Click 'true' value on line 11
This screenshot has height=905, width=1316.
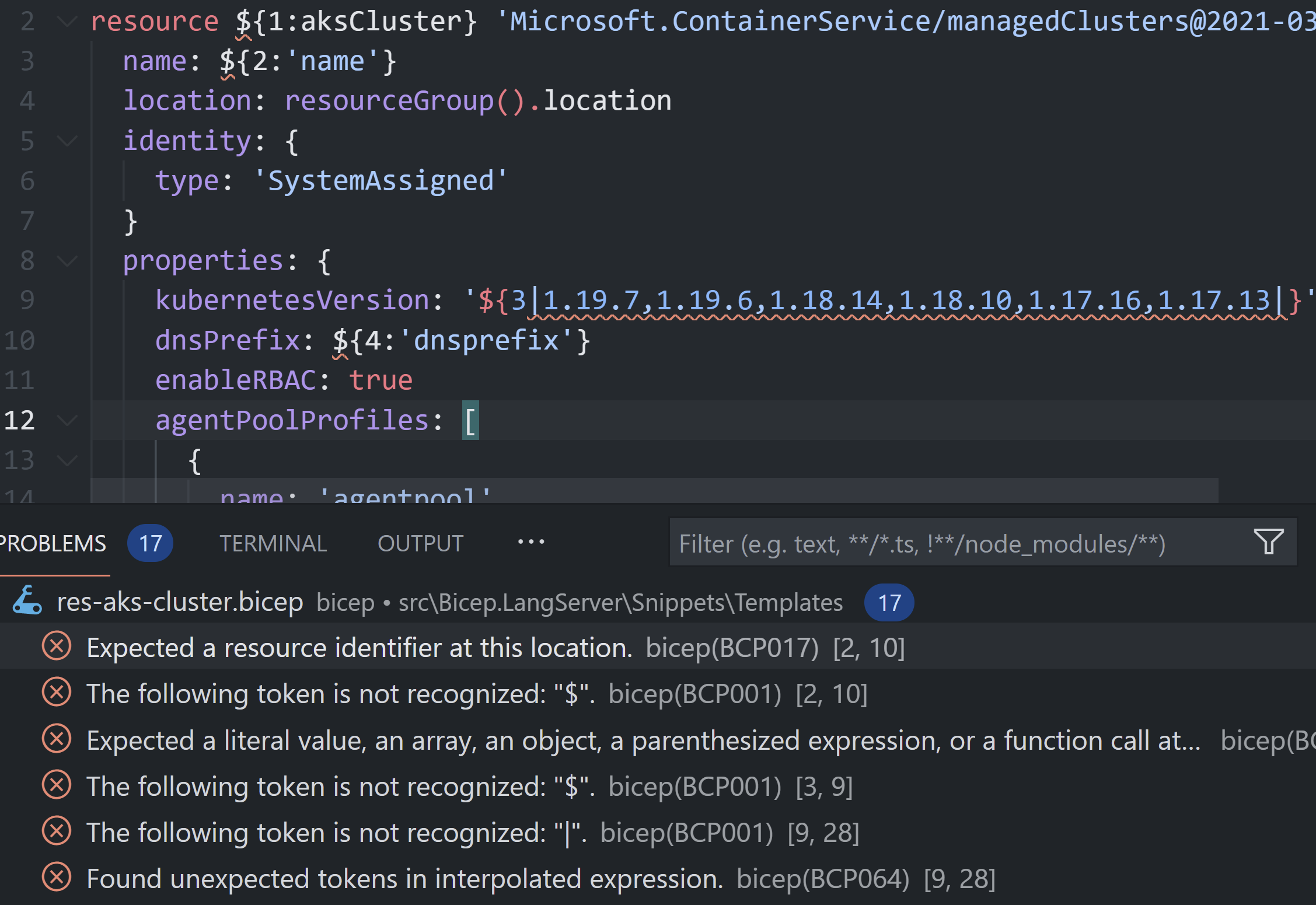pyautogui.click(x=381, y=380)
